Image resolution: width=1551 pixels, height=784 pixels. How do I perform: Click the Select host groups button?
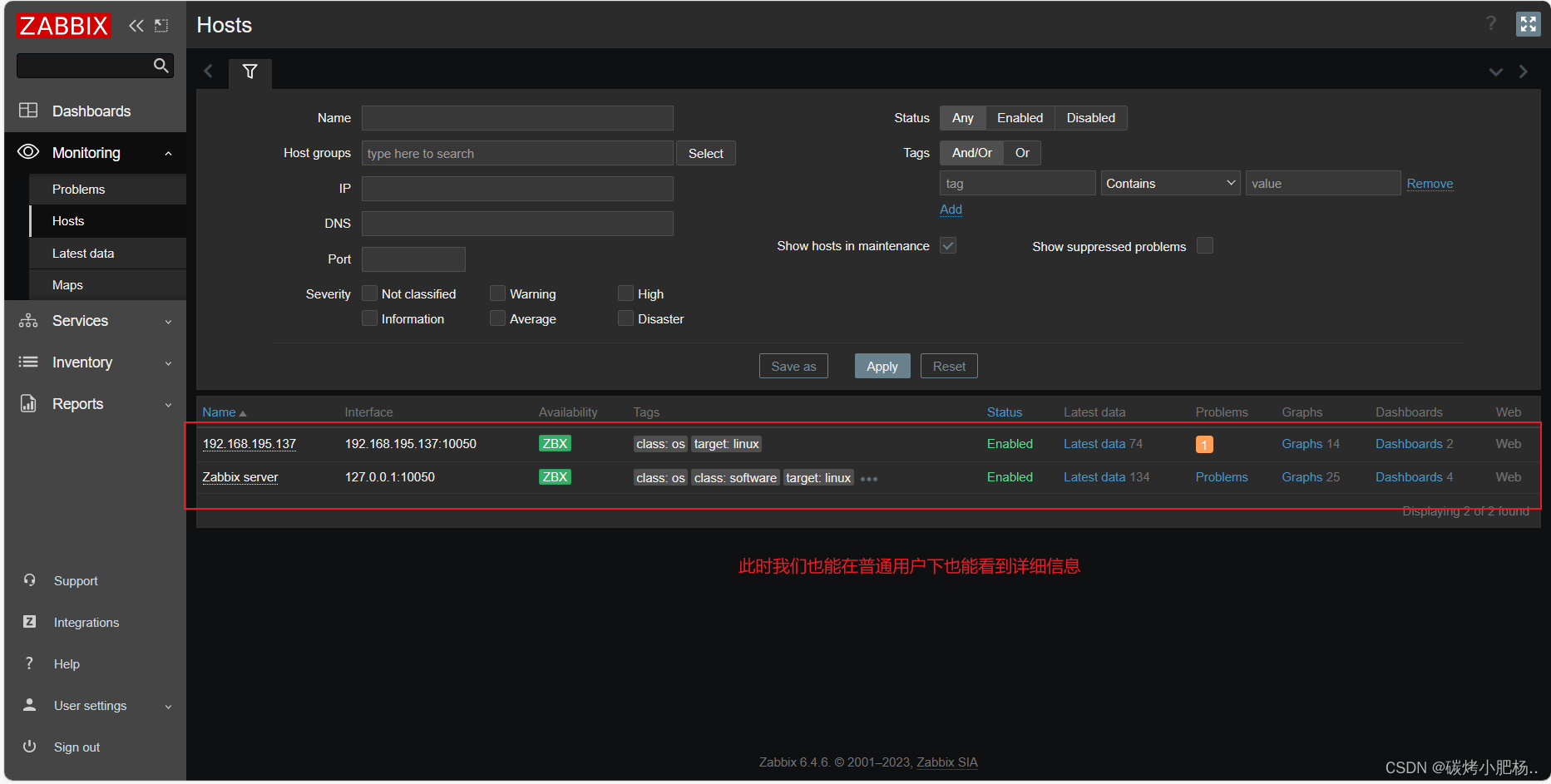click(x=706, y=154)
